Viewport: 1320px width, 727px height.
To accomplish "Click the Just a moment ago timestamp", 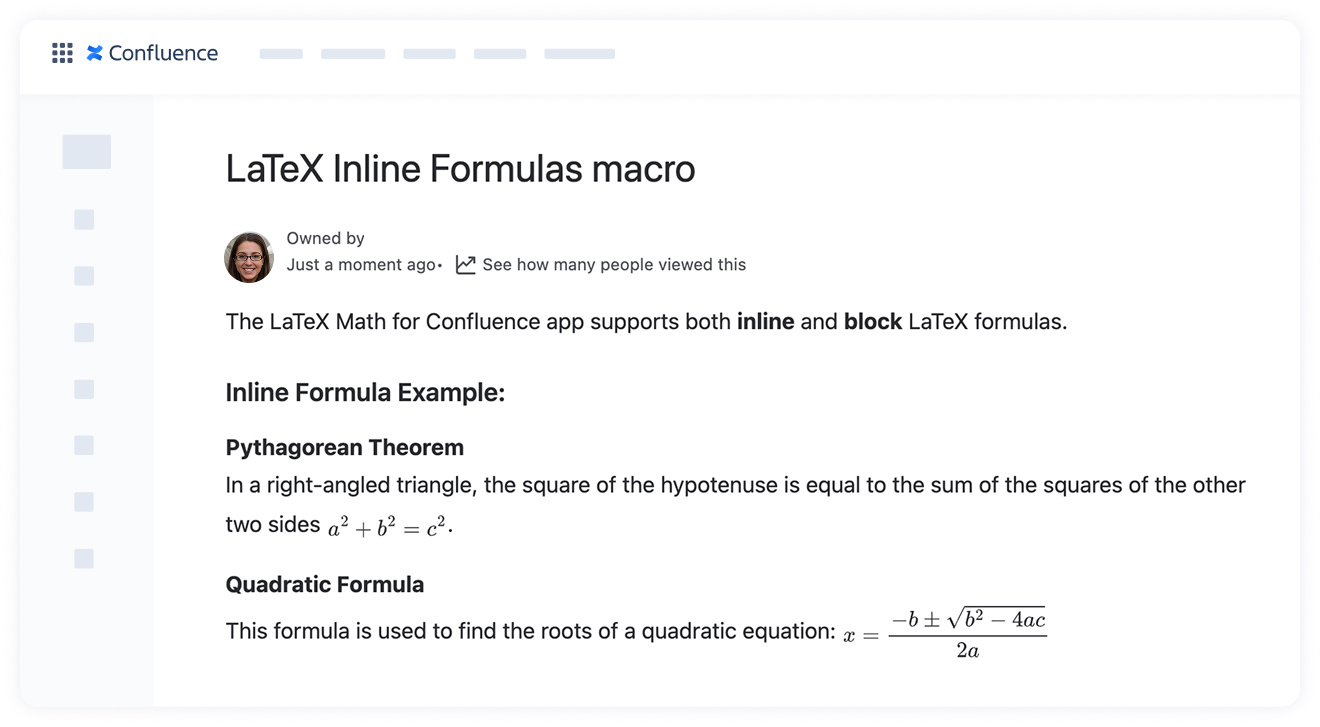I will click(359, 264).
